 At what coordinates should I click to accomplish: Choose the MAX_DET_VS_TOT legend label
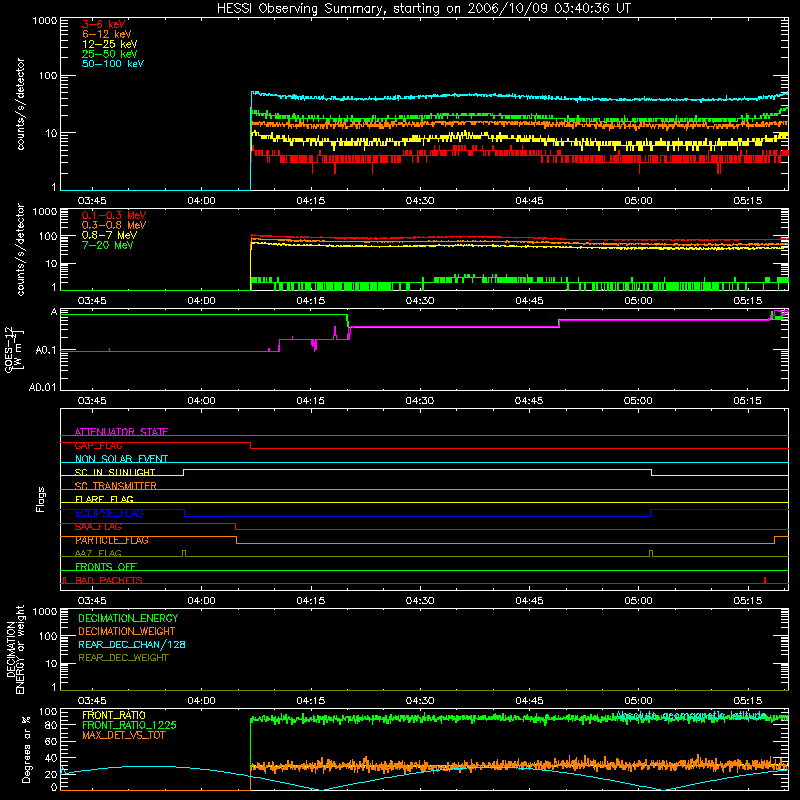pos(123,735)
